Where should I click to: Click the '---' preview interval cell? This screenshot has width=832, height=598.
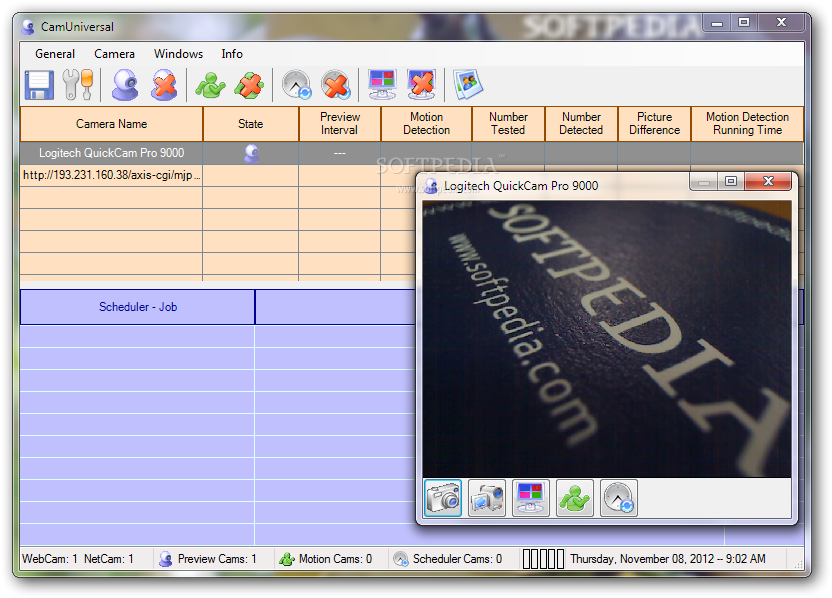[x=340, y=153]
